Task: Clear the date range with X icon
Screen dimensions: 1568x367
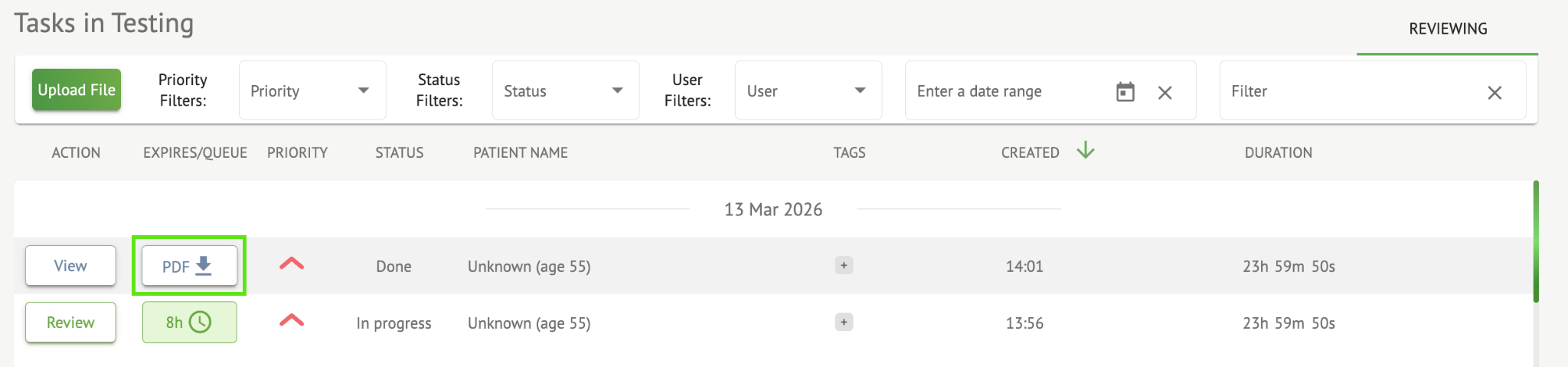Action: click(x=1165, y=93)
